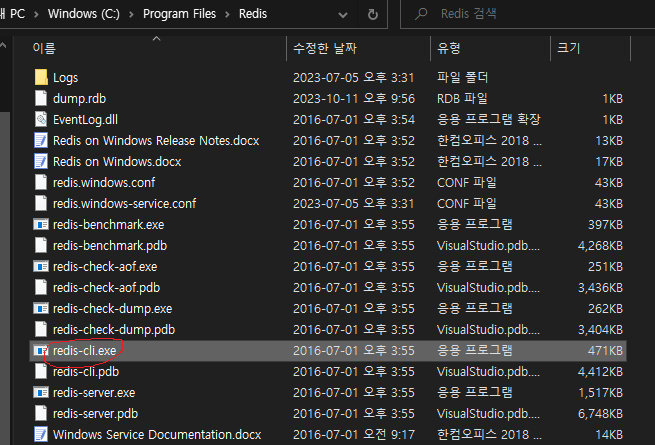Click the redis-cli.pdb file icon

pos(41,371)
